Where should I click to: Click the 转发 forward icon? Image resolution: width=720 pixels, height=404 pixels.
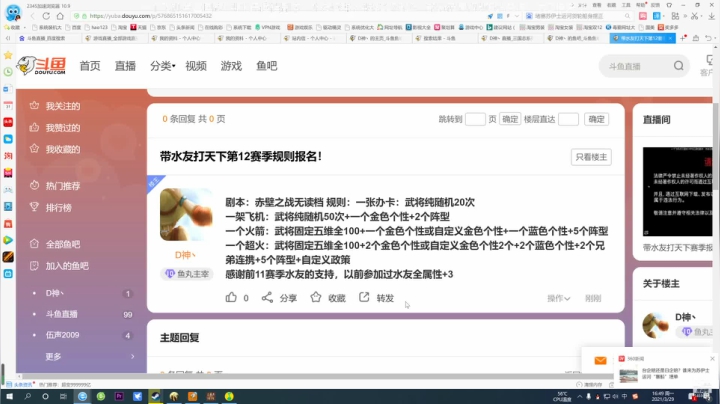coord(364,297)
